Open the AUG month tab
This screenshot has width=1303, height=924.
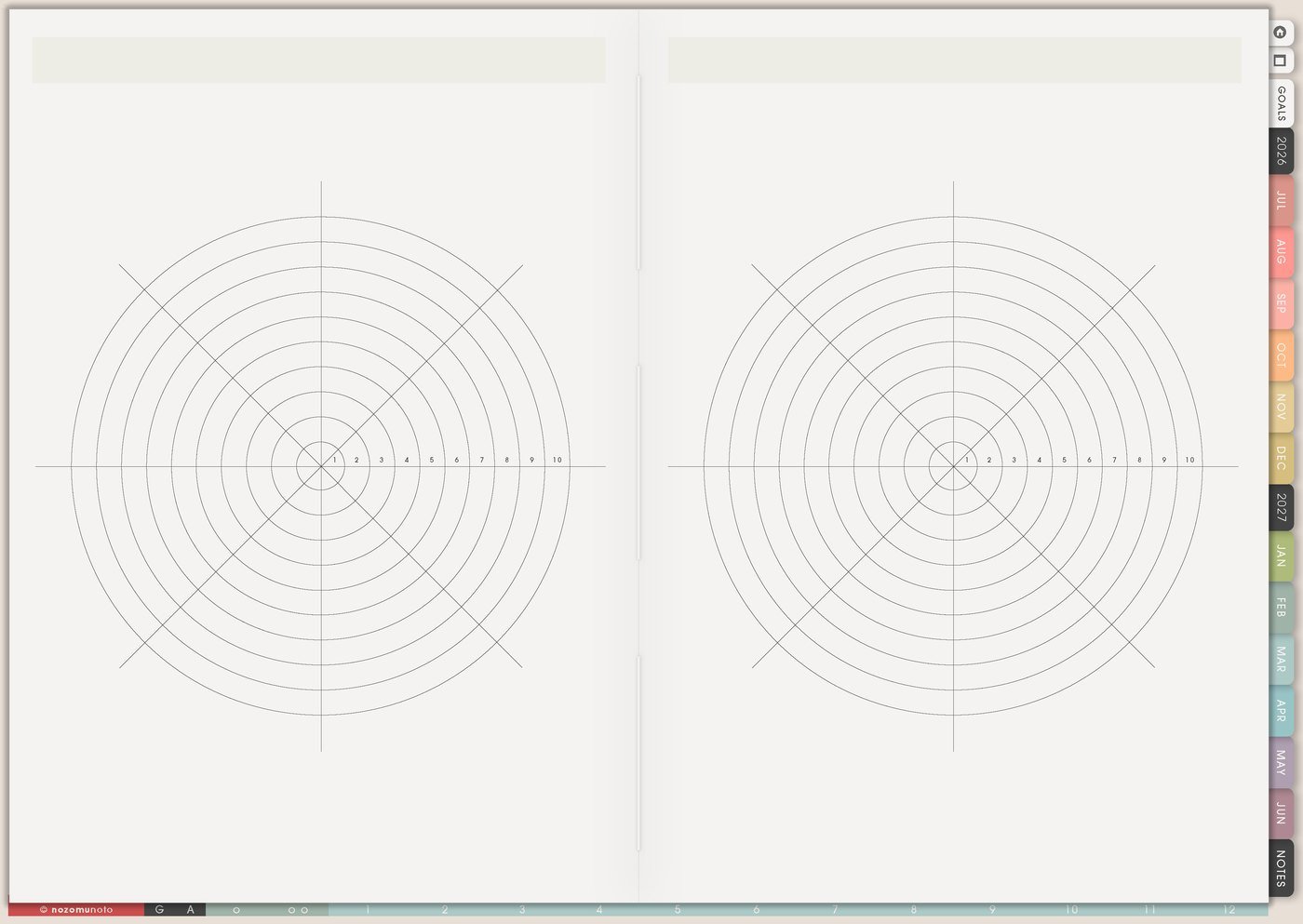pyautogui.click(x=1281, y=251)
